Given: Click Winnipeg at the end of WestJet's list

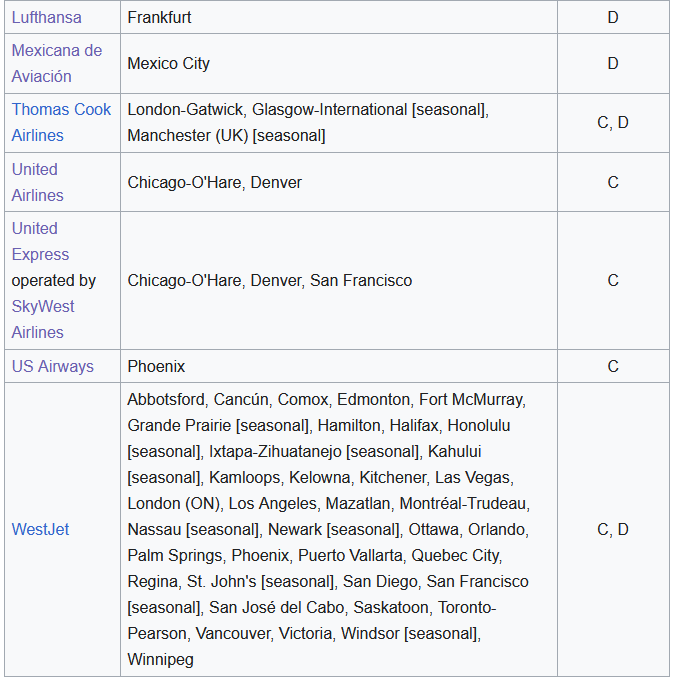Looking at the screenshot, I should tap(160, 659).
